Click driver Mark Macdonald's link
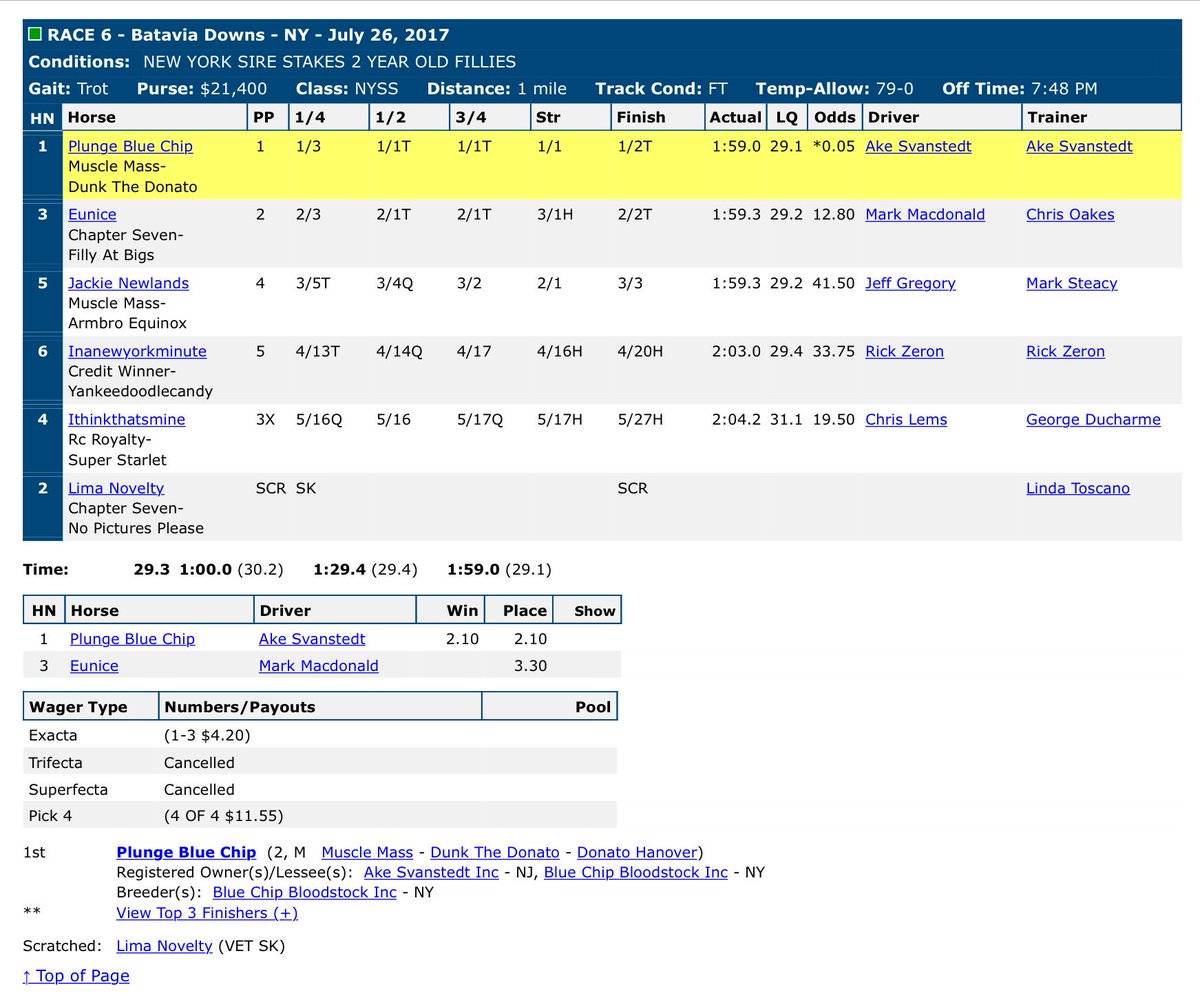This screenshot has width=1200, height=1002. point(924,214)
